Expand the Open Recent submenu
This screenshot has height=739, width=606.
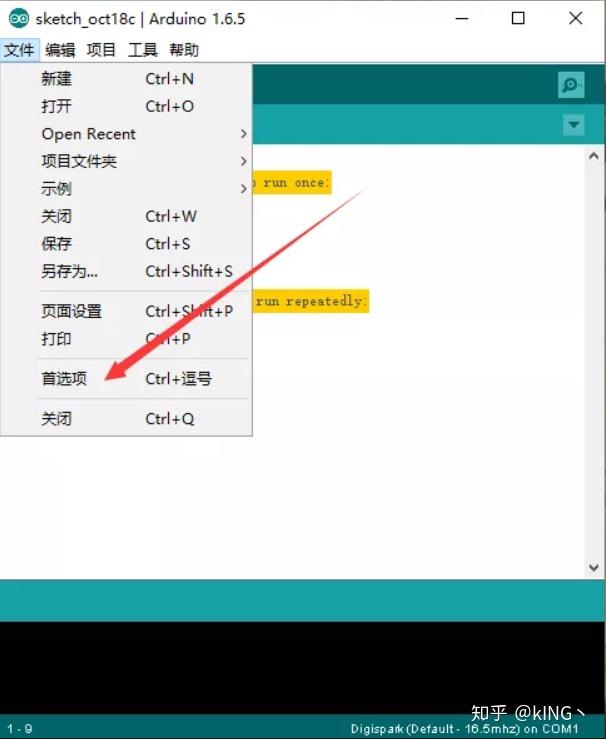[x=126, y=134]
